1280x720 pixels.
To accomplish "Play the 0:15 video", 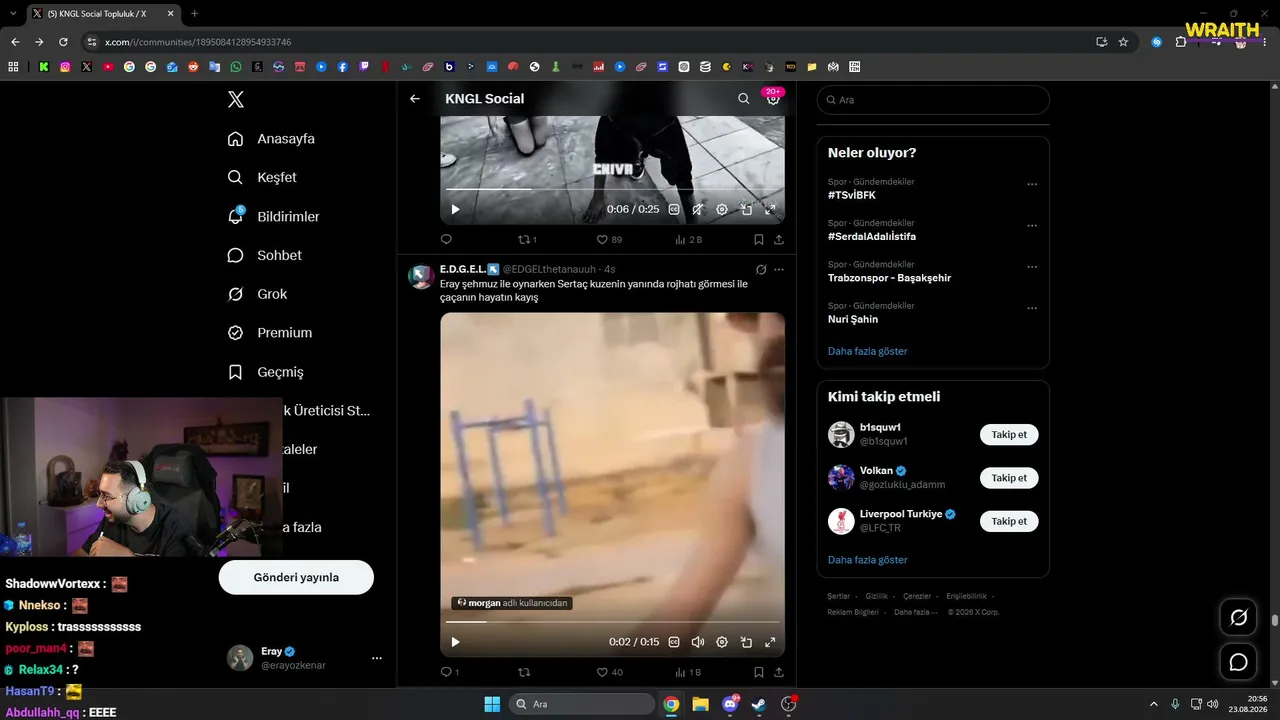I will pos(455,642).
